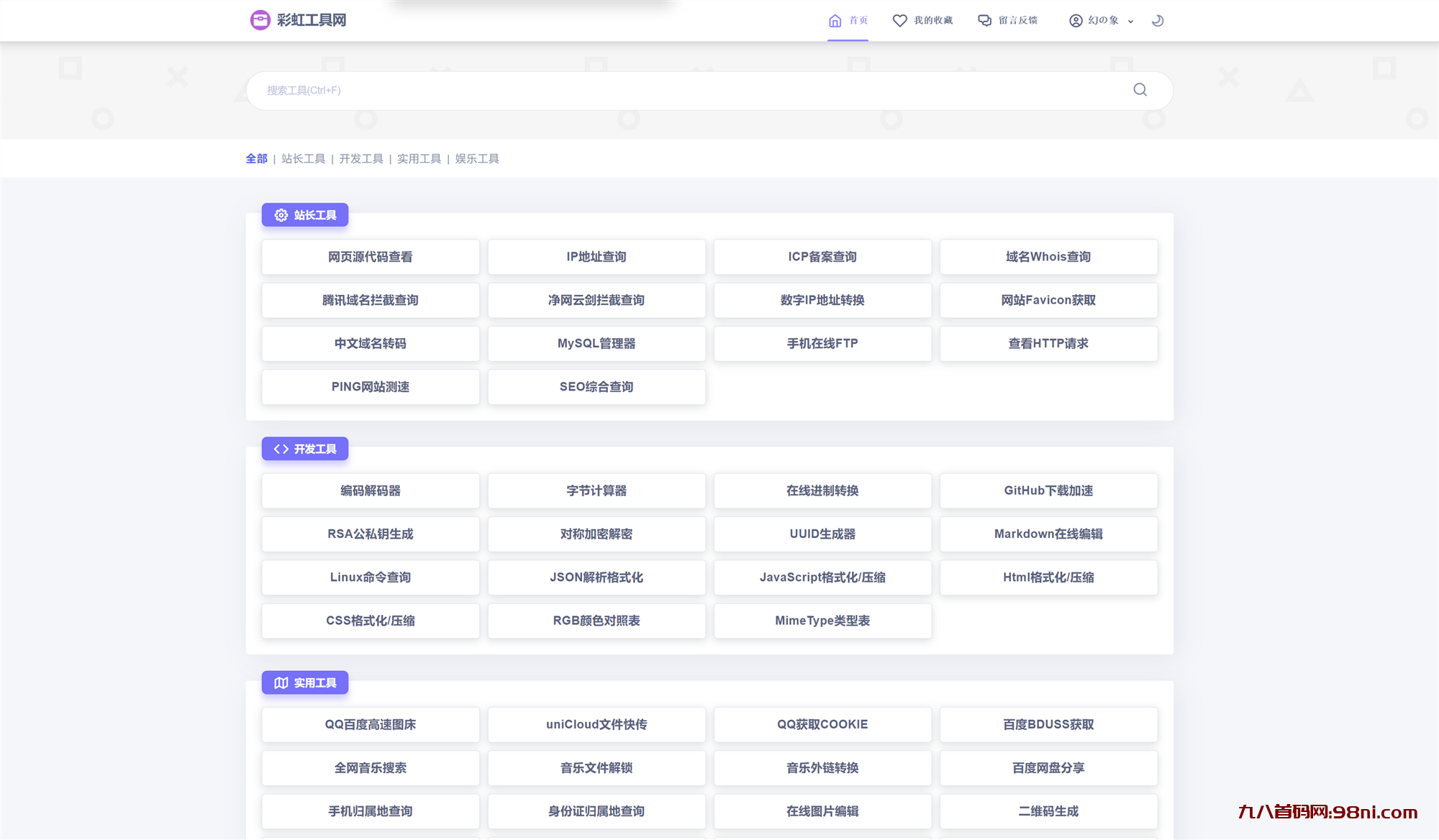Open 网站Favicon获取 tool
1439x840 pixels.
tap(1048, 300)
